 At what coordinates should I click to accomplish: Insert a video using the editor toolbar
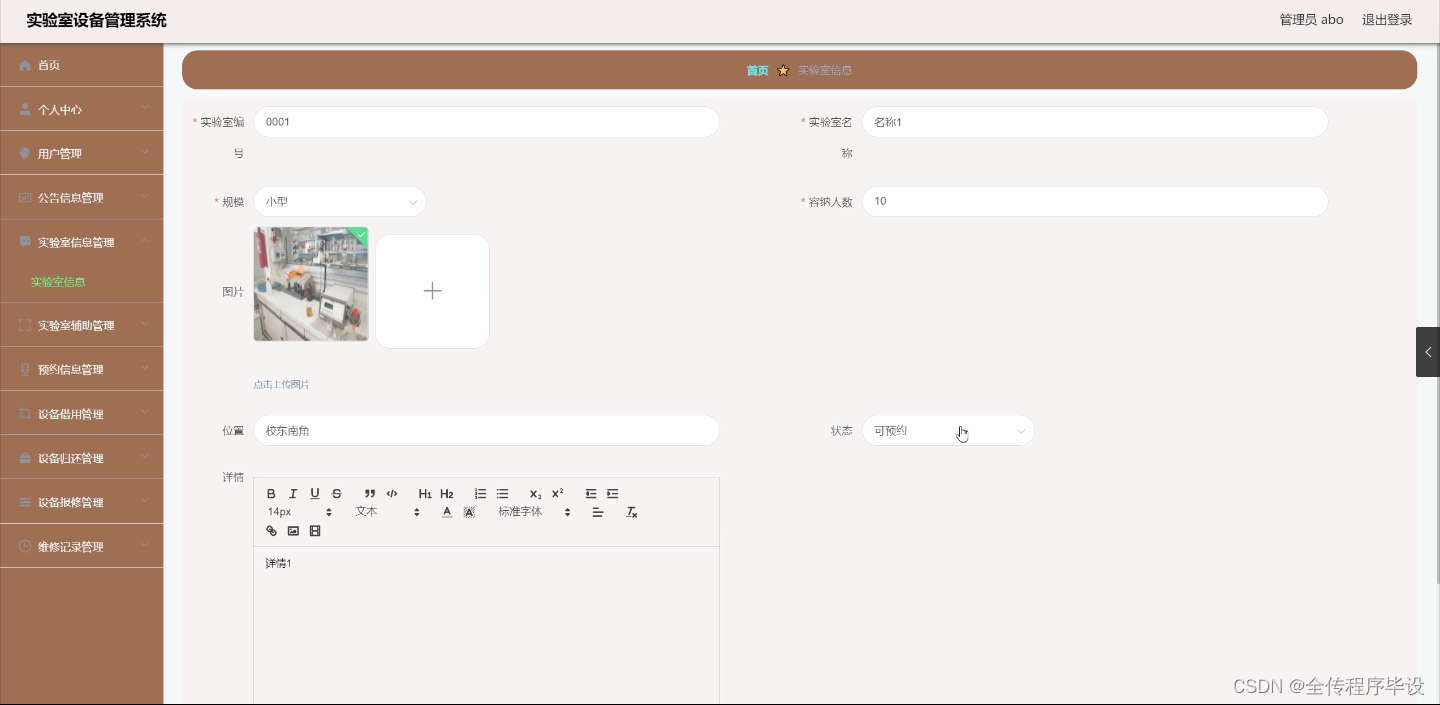[315, 531]
